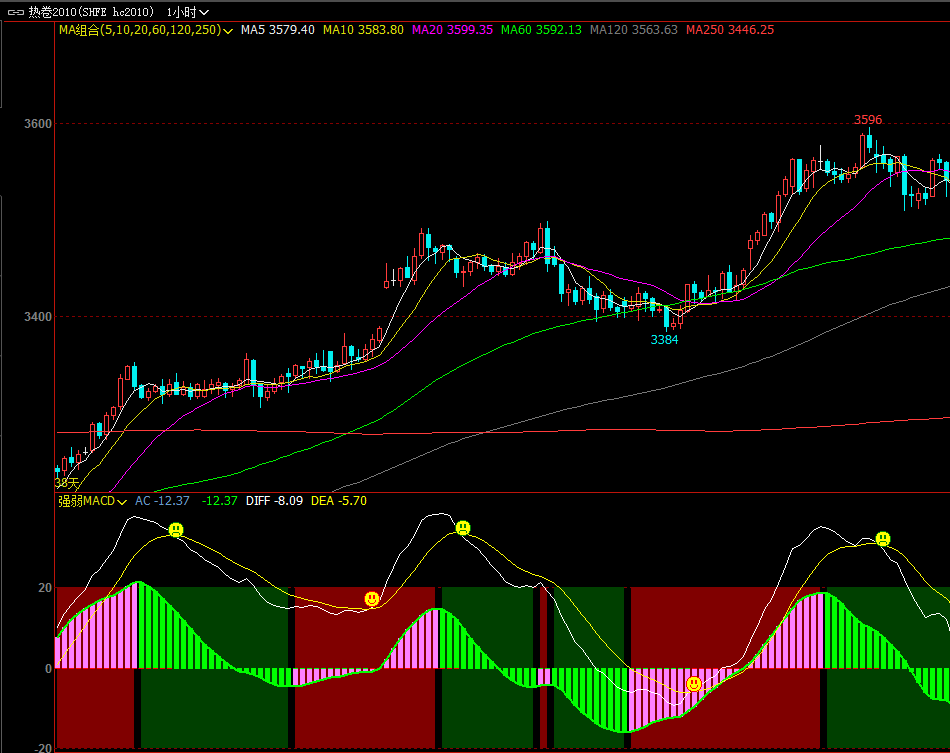950x753 pixels.
Task: Click the MA250 3446.25 value
Action: pyautogui.click(x=729, y=30)
